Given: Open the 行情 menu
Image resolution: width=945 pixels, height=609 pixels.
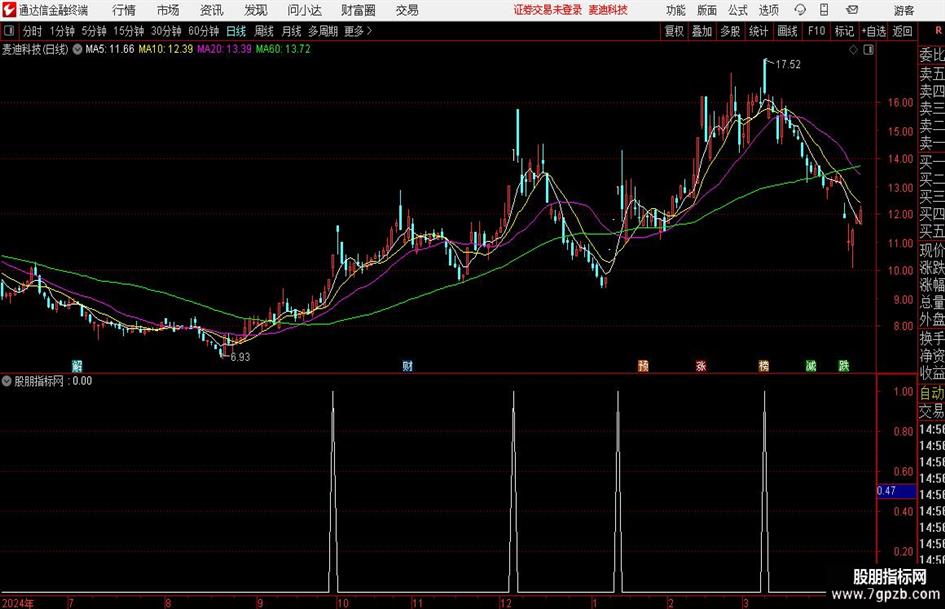Looking at the screenshot, I should click(x=124, y=10).
